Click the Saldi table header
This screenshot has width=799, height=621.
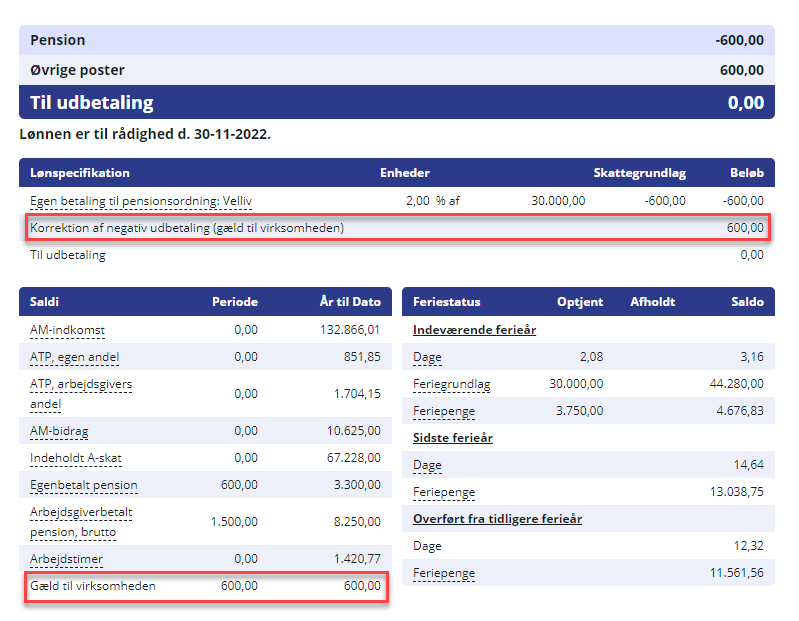point(44,302)
